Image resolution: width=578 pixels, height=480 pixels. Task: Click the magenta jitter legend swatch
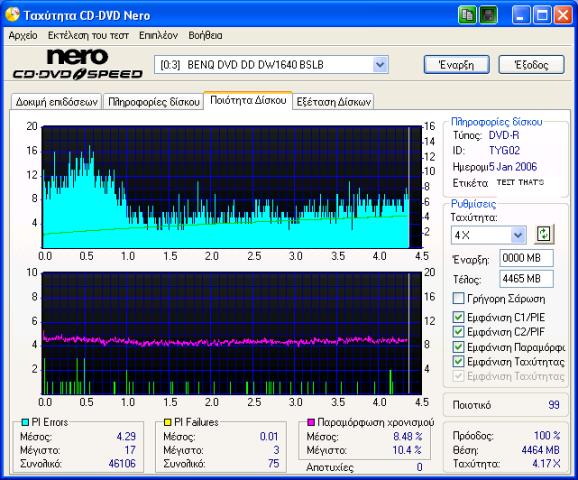(x=311, y=422)
